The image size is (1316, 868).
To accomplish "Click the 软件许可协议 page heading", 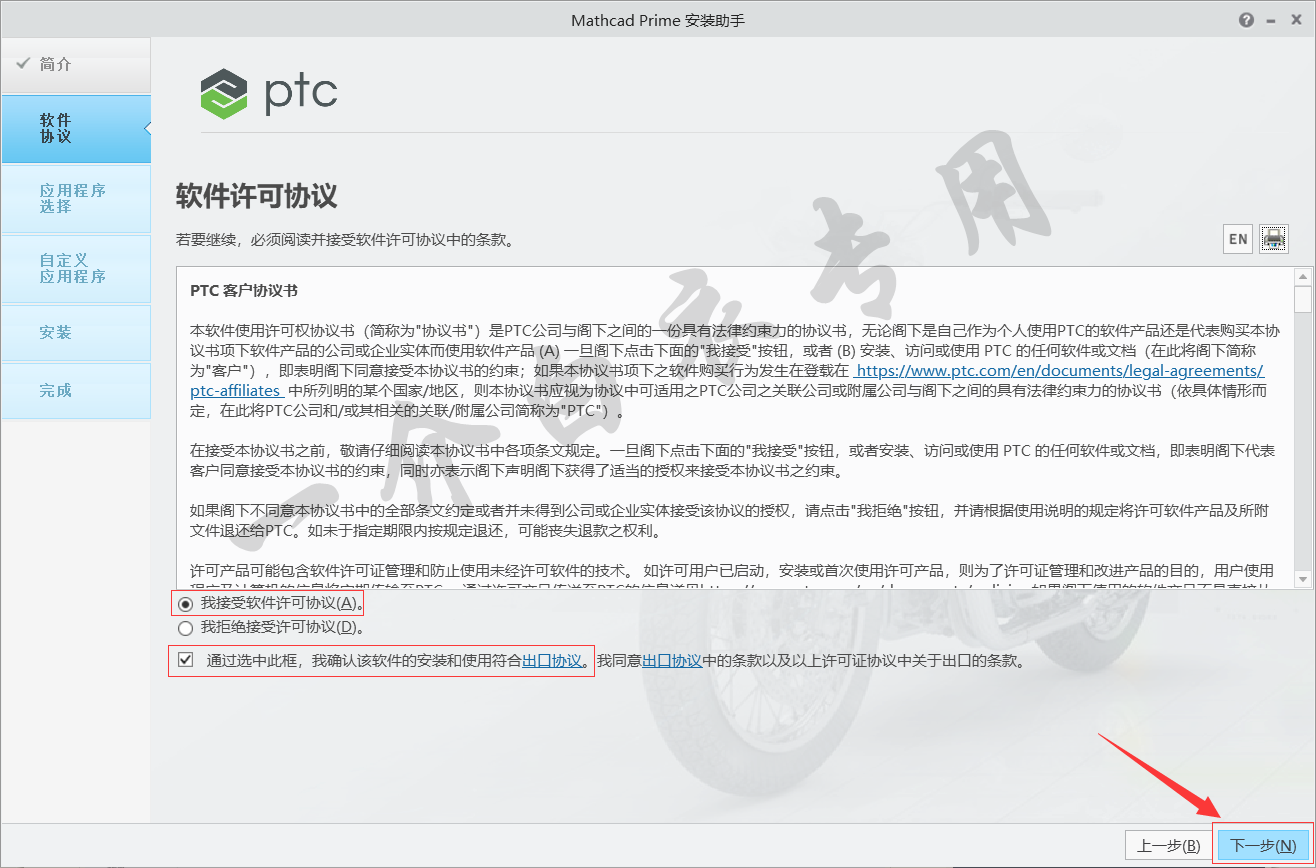I will click(256, 195).
